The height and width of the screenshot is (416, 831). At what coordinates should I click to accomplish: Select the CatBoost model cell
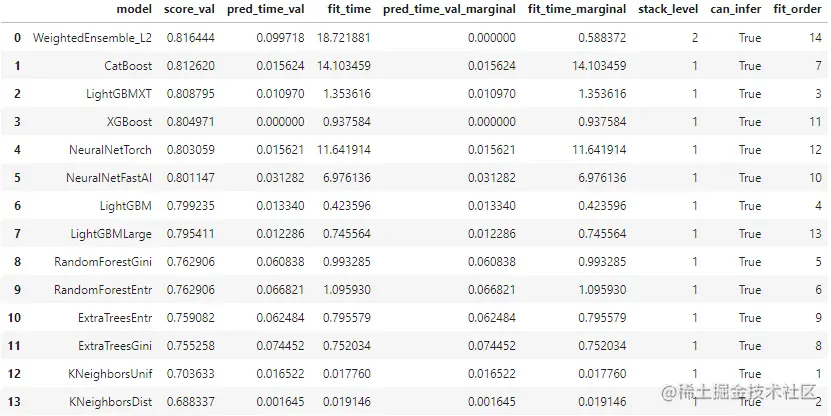click(128, 66)
